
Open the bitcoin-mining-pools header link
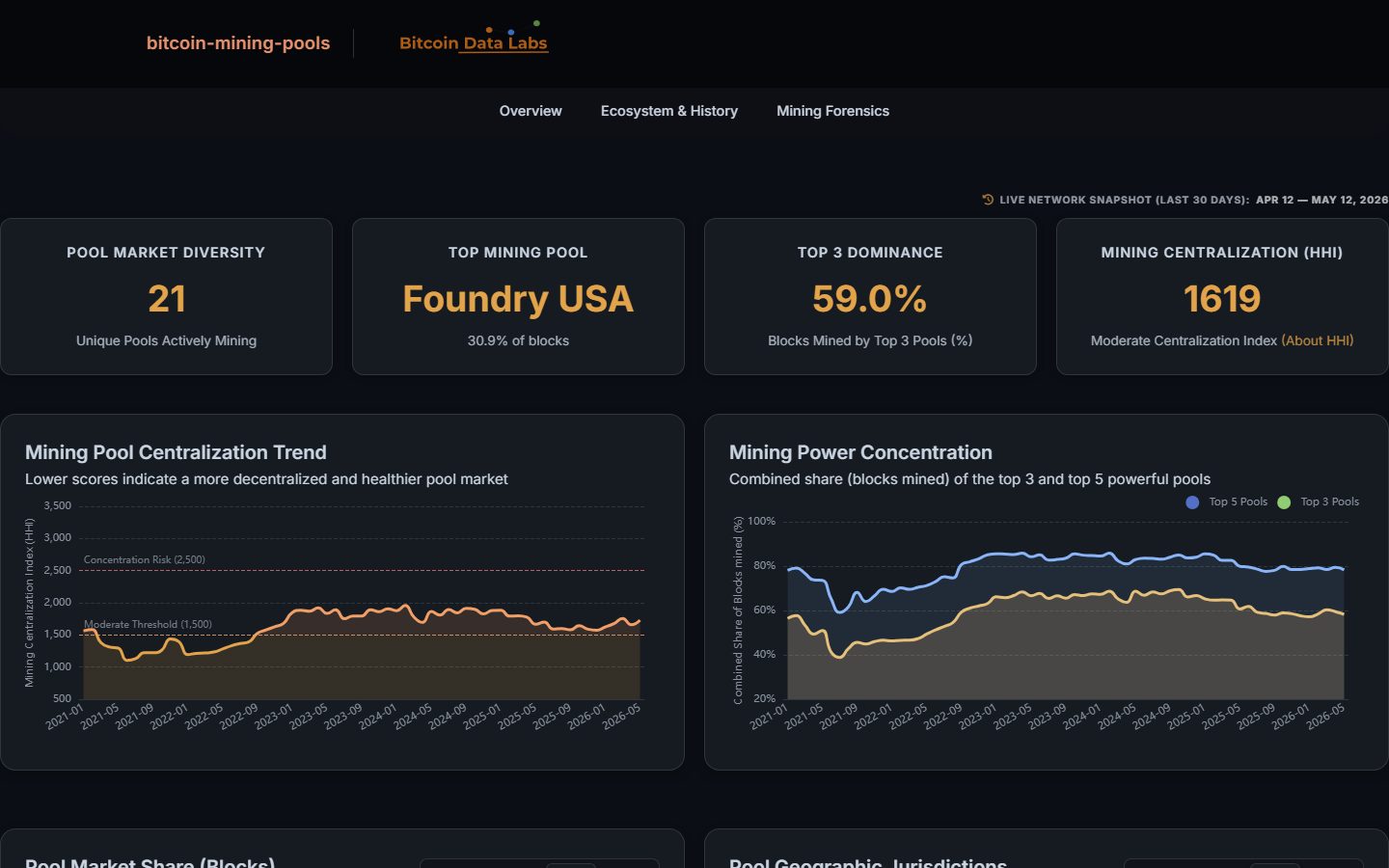point(238,42)
